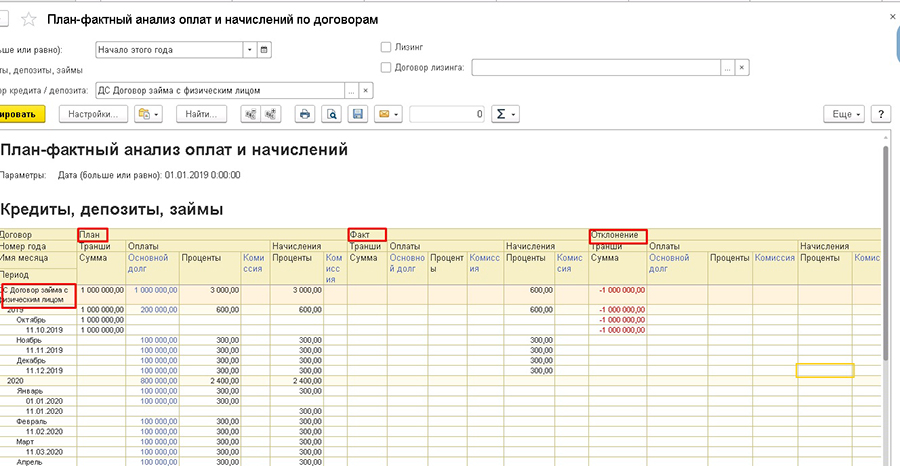Screen dimensions: 900x466
Task: Expand the Начало этого года dropdown
Action: pos(248,49)
